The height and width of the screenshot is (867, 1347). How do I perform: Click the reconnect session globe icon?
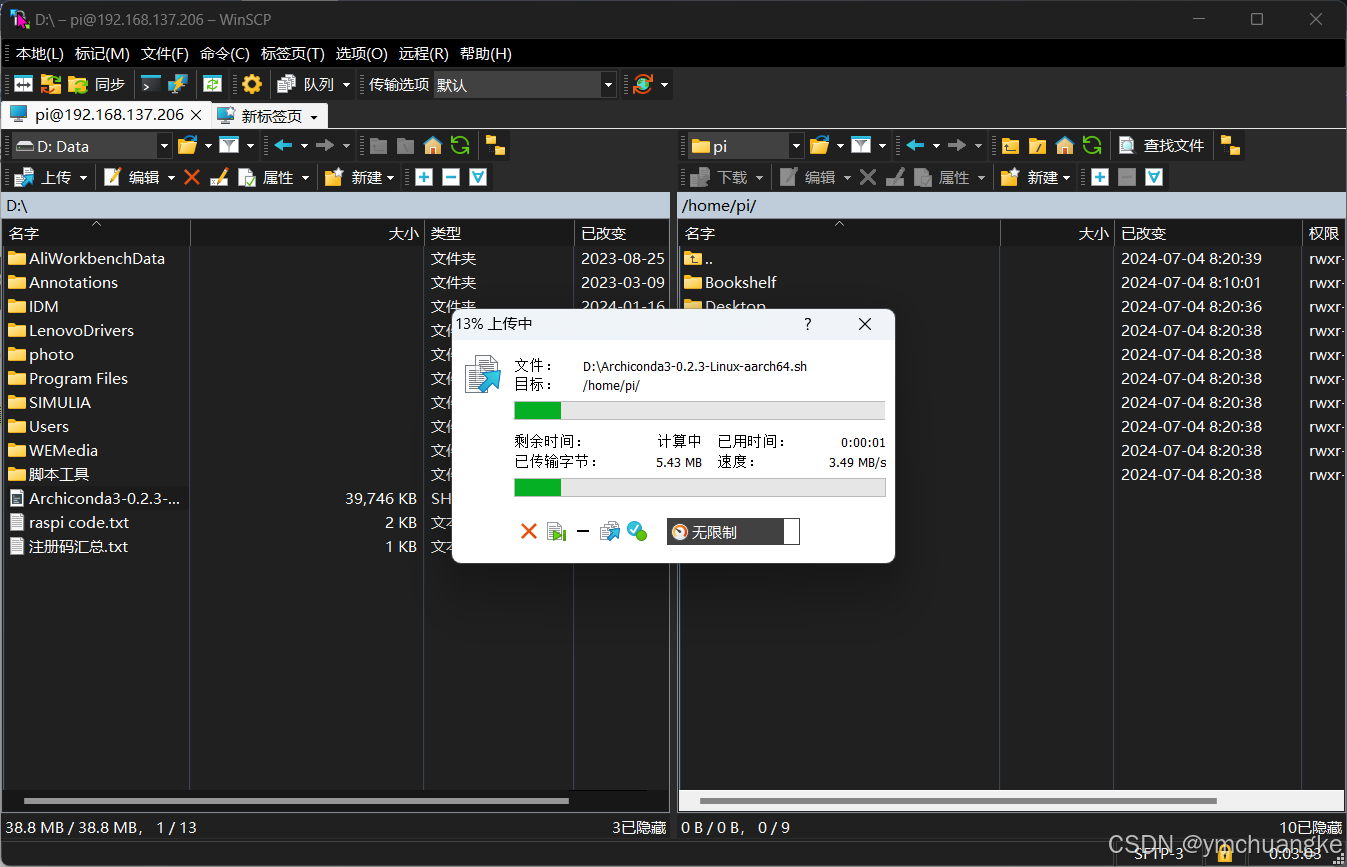pos(643,85)
